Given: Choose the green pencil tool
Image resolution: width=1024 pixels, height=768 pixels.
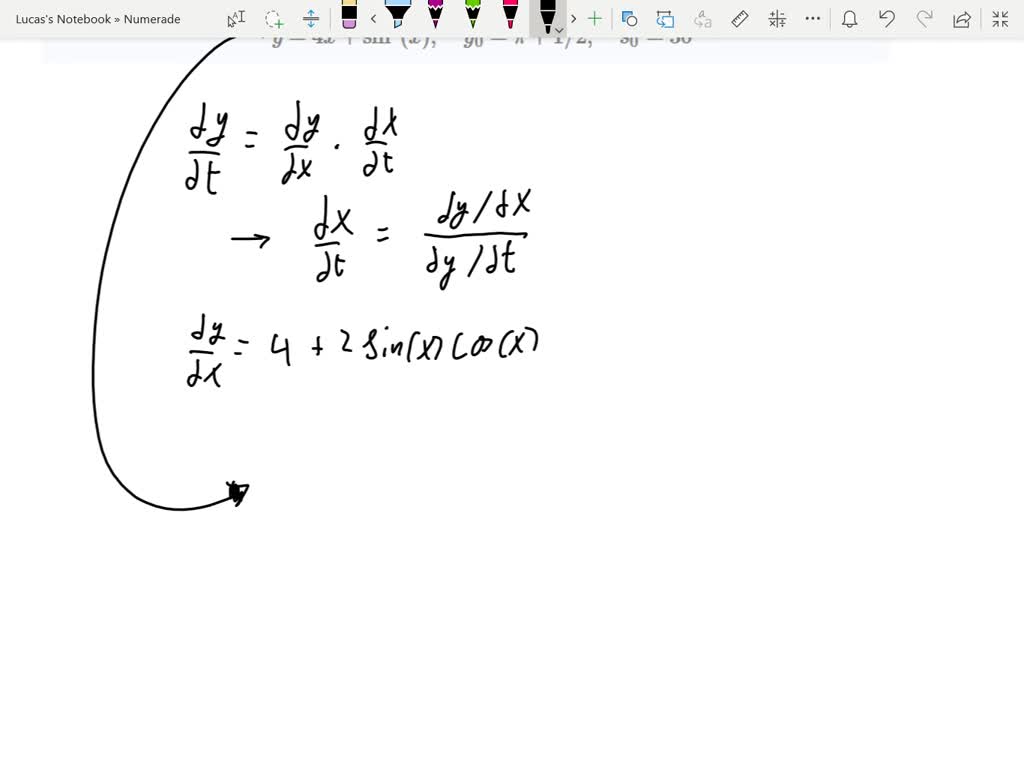Looking at the screenshot, I should tap(472, 17).
